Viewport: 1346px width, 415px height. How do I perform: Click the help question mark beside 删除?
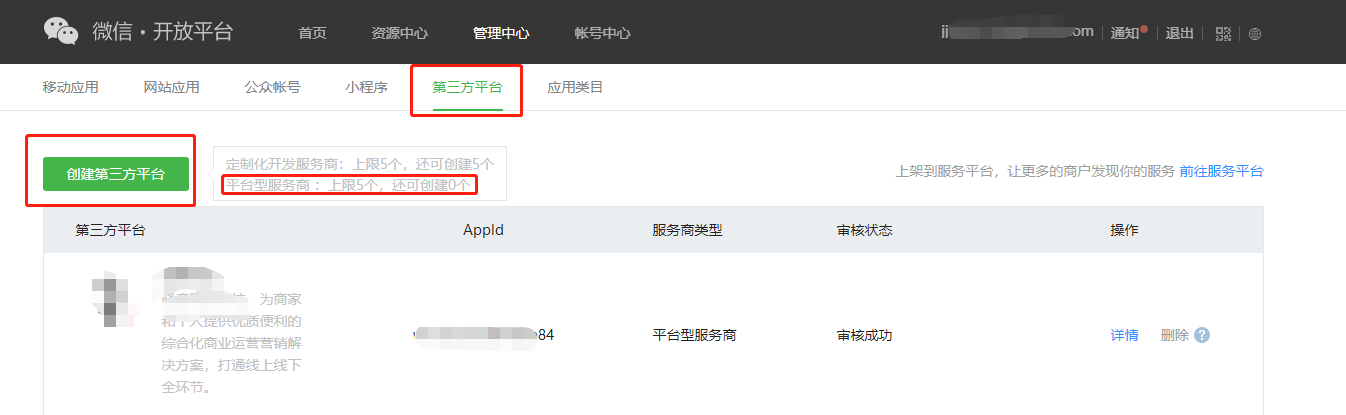pyautogui.click(x=1202, y=335)
